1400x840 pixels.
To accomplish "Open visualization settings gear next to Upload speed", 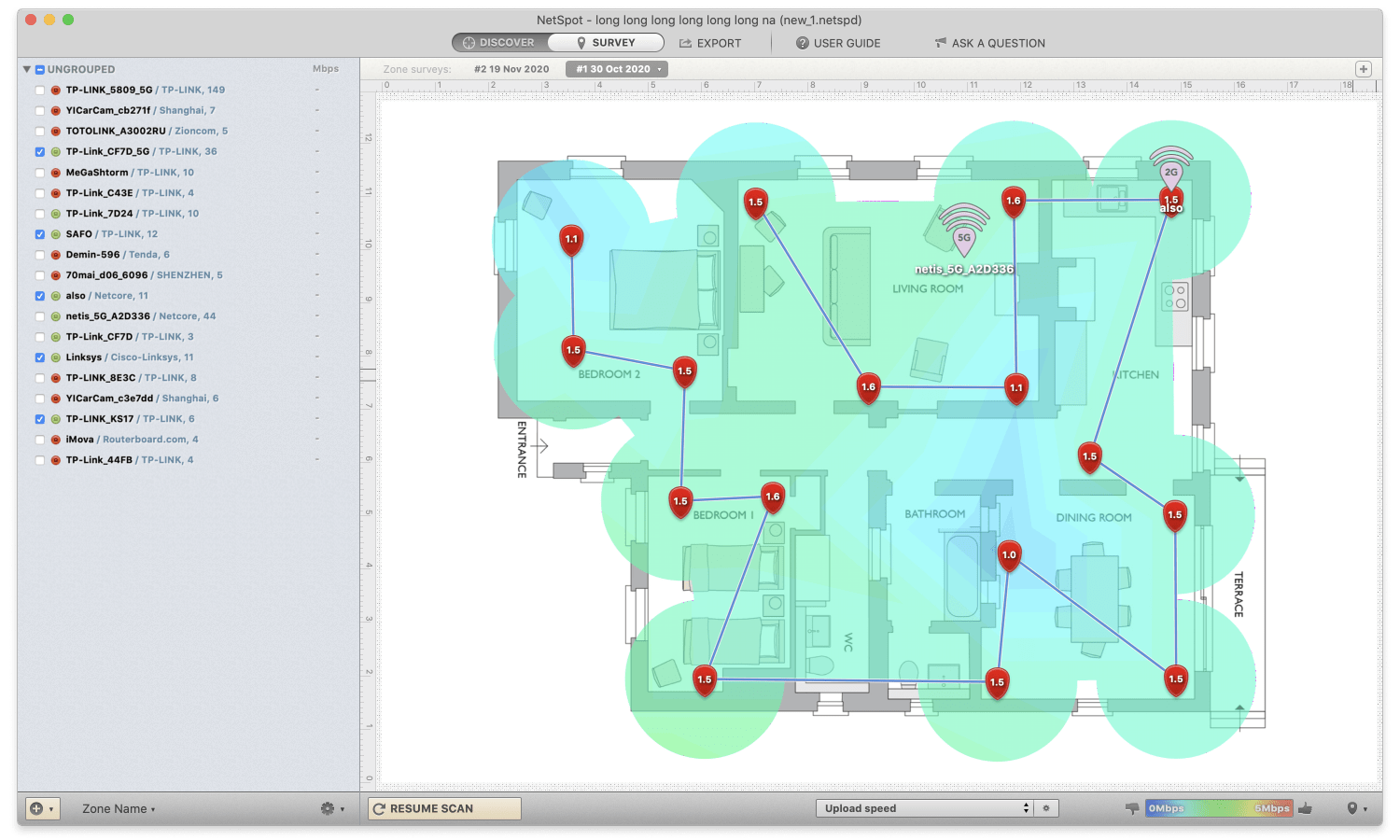I will (x=1046, y=808).
